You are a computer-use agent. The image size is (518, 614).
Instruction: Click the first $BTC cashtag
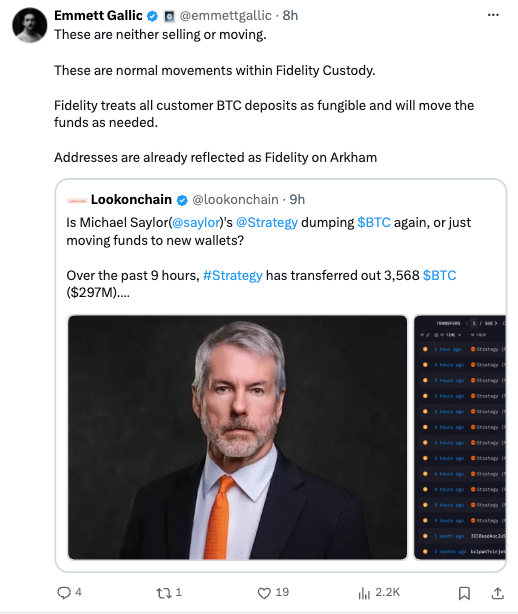pyautogui.click(x=374, y=222)
